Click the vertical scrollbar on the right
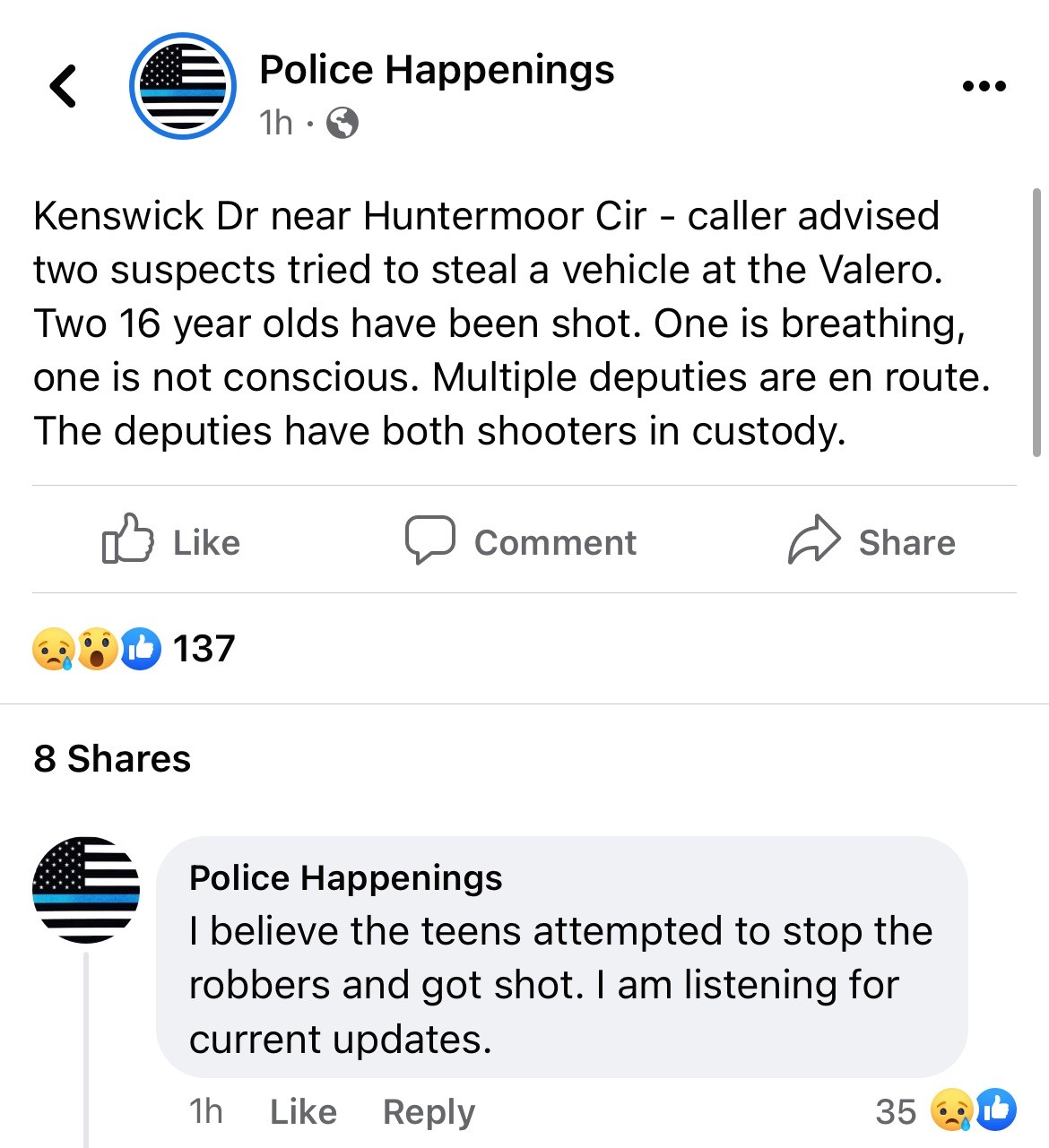The image size is (1049, 1148). tap(1036, 323)
